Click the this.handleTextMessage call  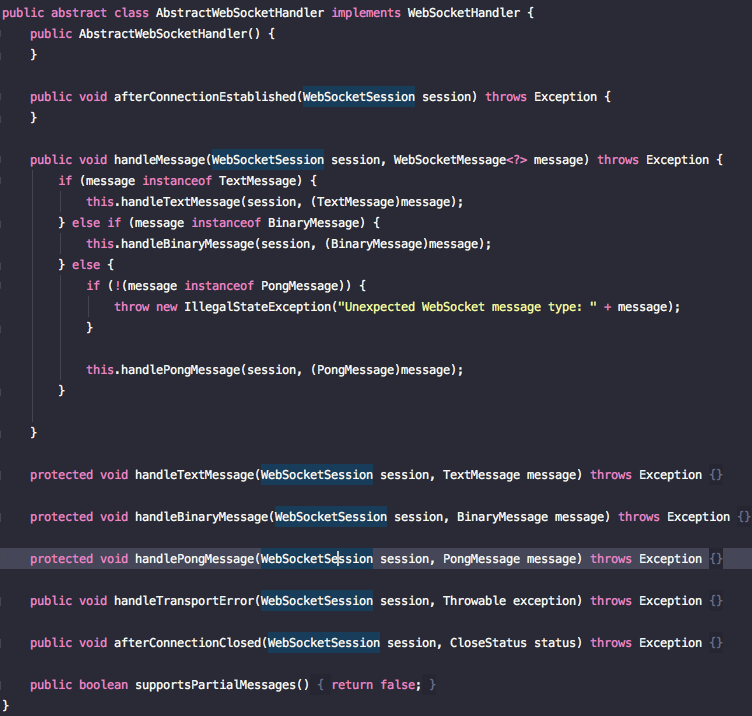(163, 202)
